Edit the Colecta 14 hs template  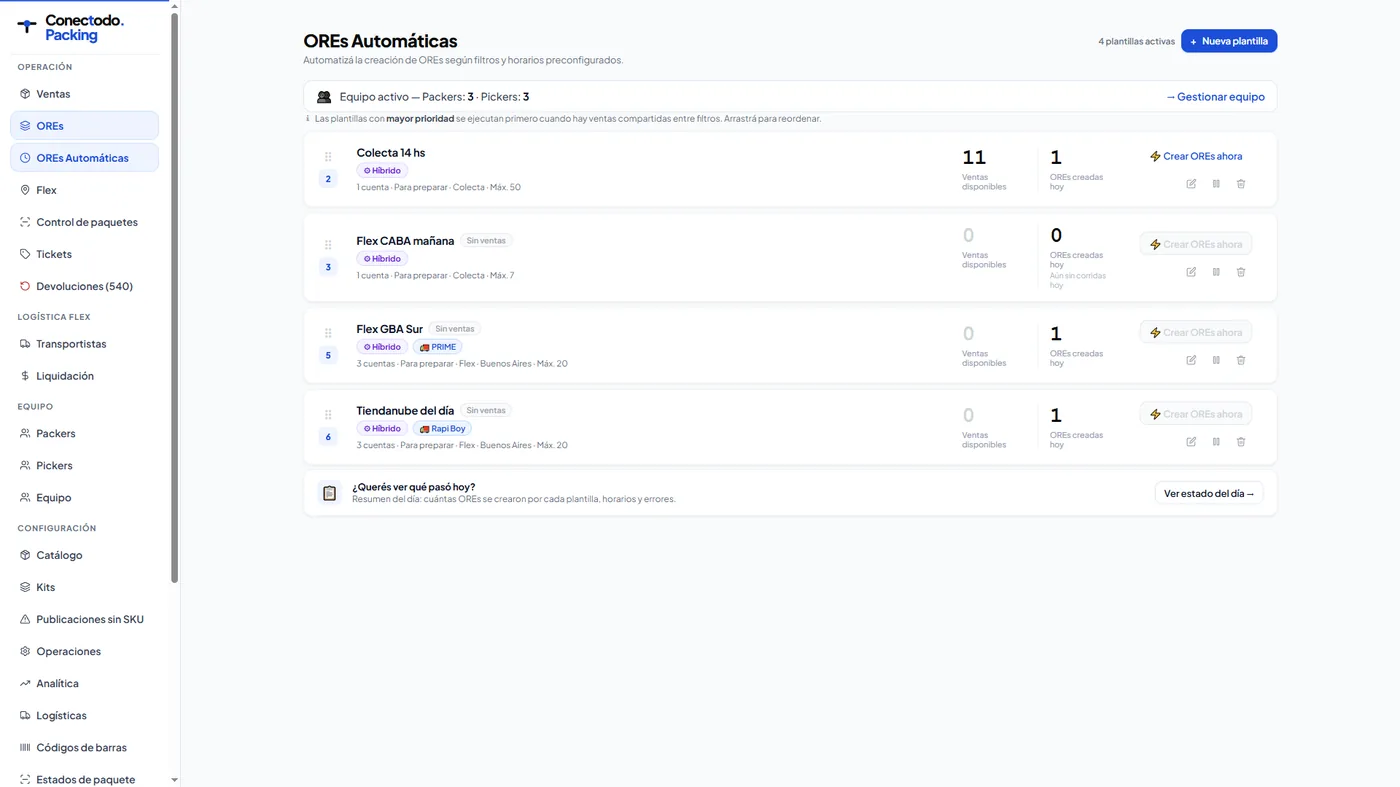point(1191,184)
